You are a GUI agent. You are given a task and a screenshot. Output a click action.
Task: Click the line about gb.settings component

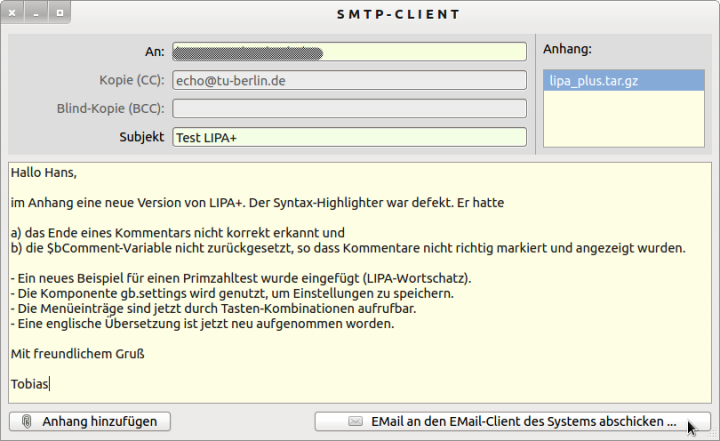coord(232,294)
